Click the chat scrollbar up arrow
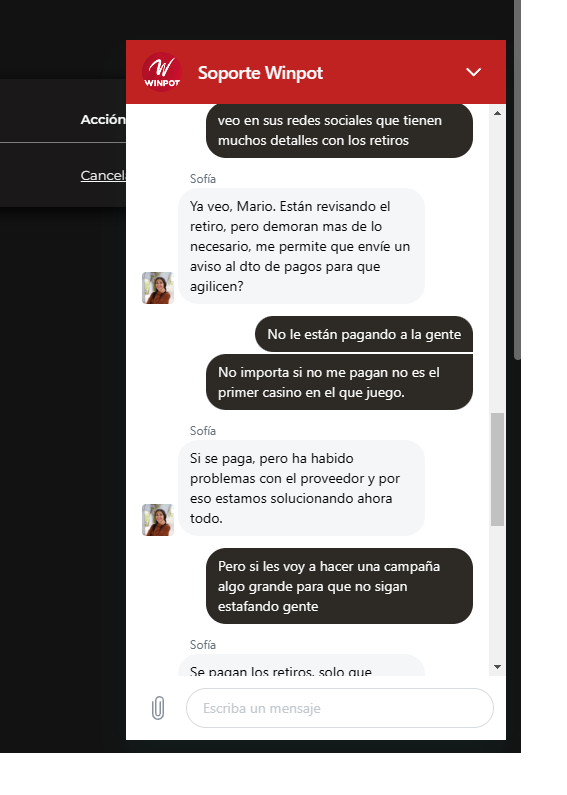This screenshot has width=567, height=795. click(x=497, y=113)
